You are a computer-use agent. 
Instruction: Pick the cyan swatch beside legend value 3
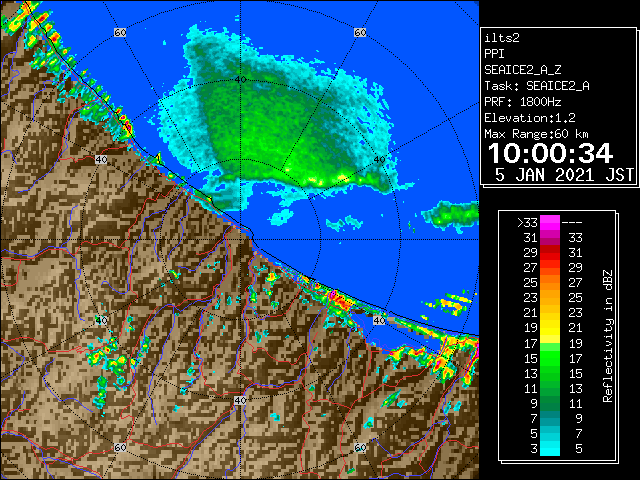(550, 449)
